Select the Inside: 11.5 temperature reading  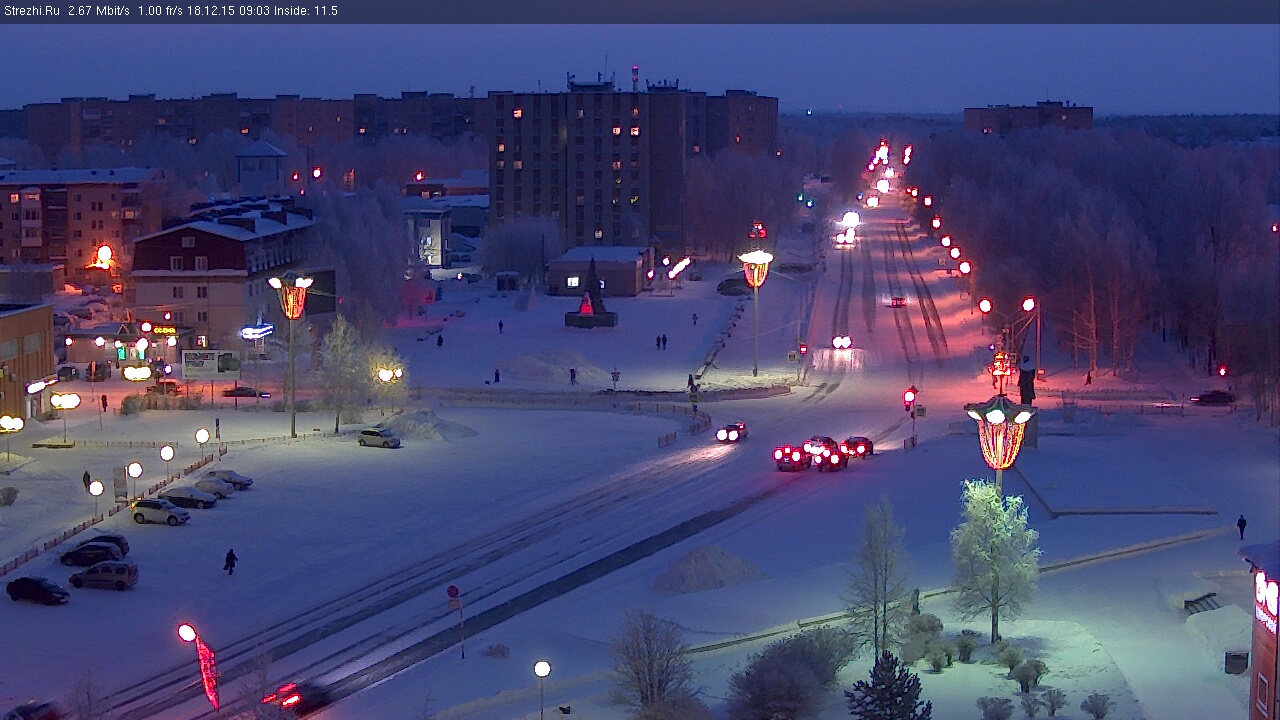[306, 11]
